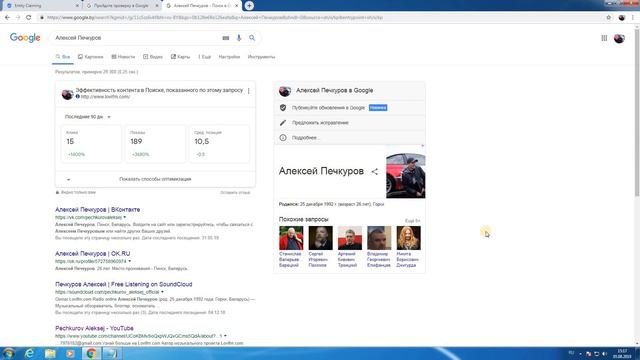Share Алексей Печкуров knowledge panel

click(375, 171)
